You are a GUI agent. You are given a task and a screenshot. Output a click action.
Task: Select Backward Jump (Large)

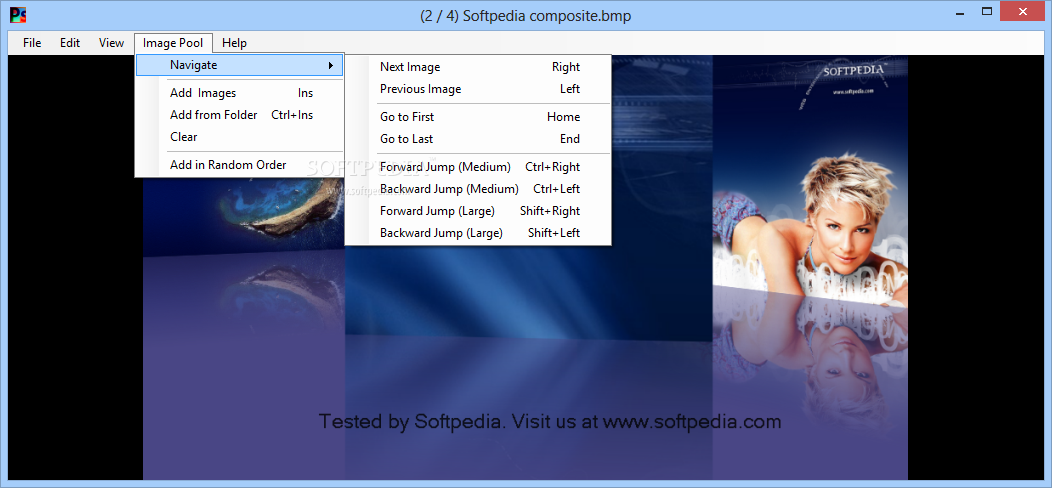[478, 233]
